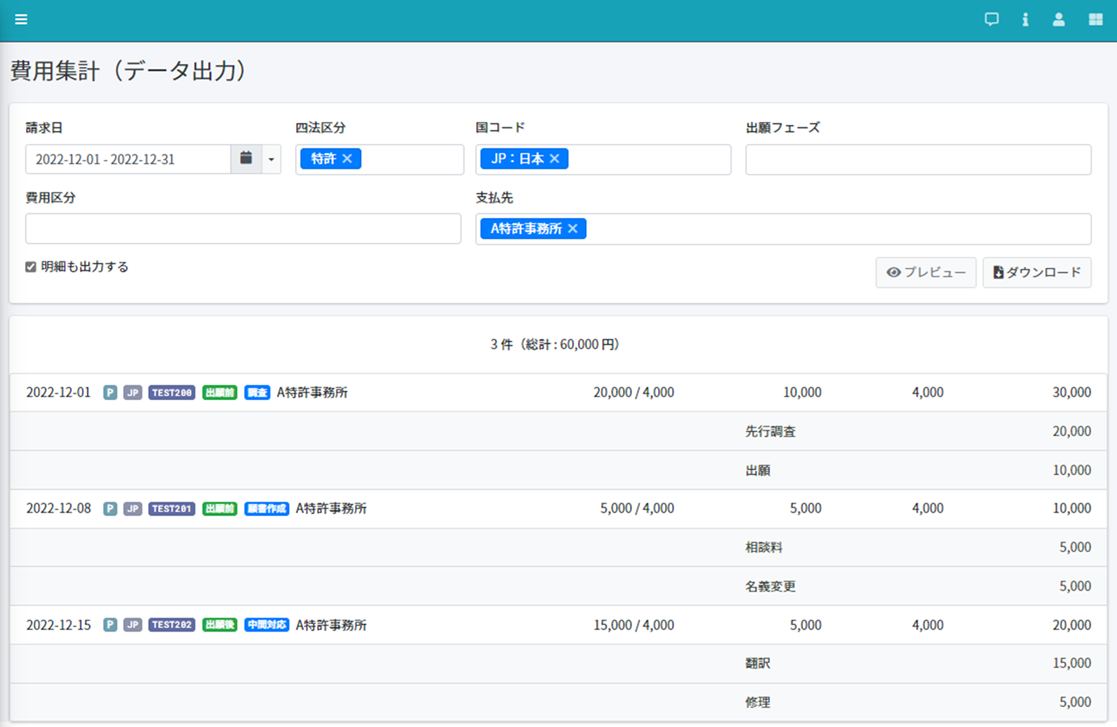Click the 特許 tag label

click(323, 159)
